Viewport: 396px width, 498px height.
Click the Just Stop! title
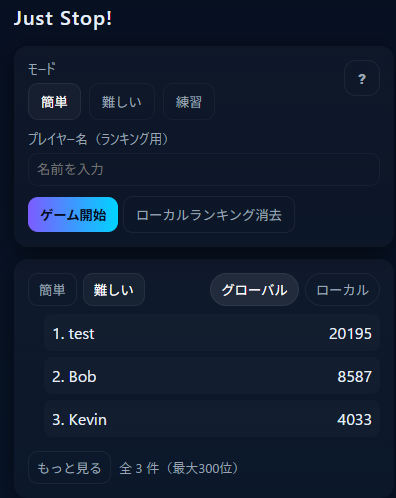[x=63, y=18]
